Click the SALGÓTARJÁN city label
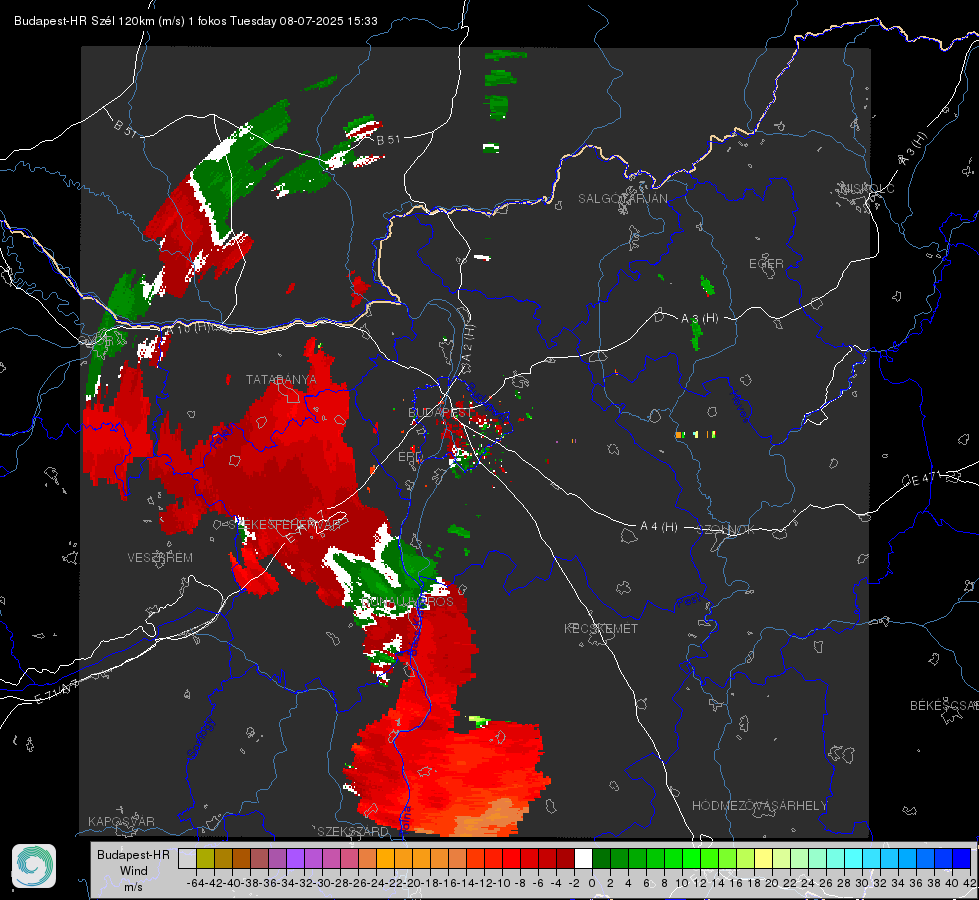This screenshot has width=979, height=900. tap(622, 199)
